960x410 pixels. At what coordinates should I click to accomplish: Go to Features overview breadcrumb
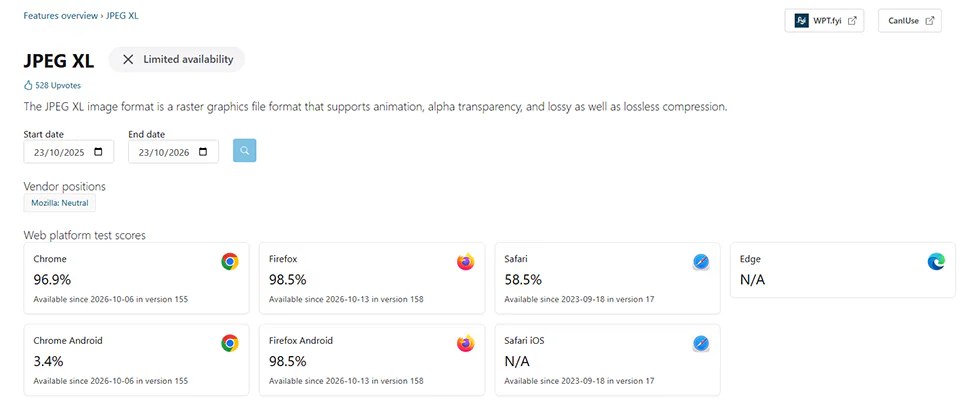61,16
